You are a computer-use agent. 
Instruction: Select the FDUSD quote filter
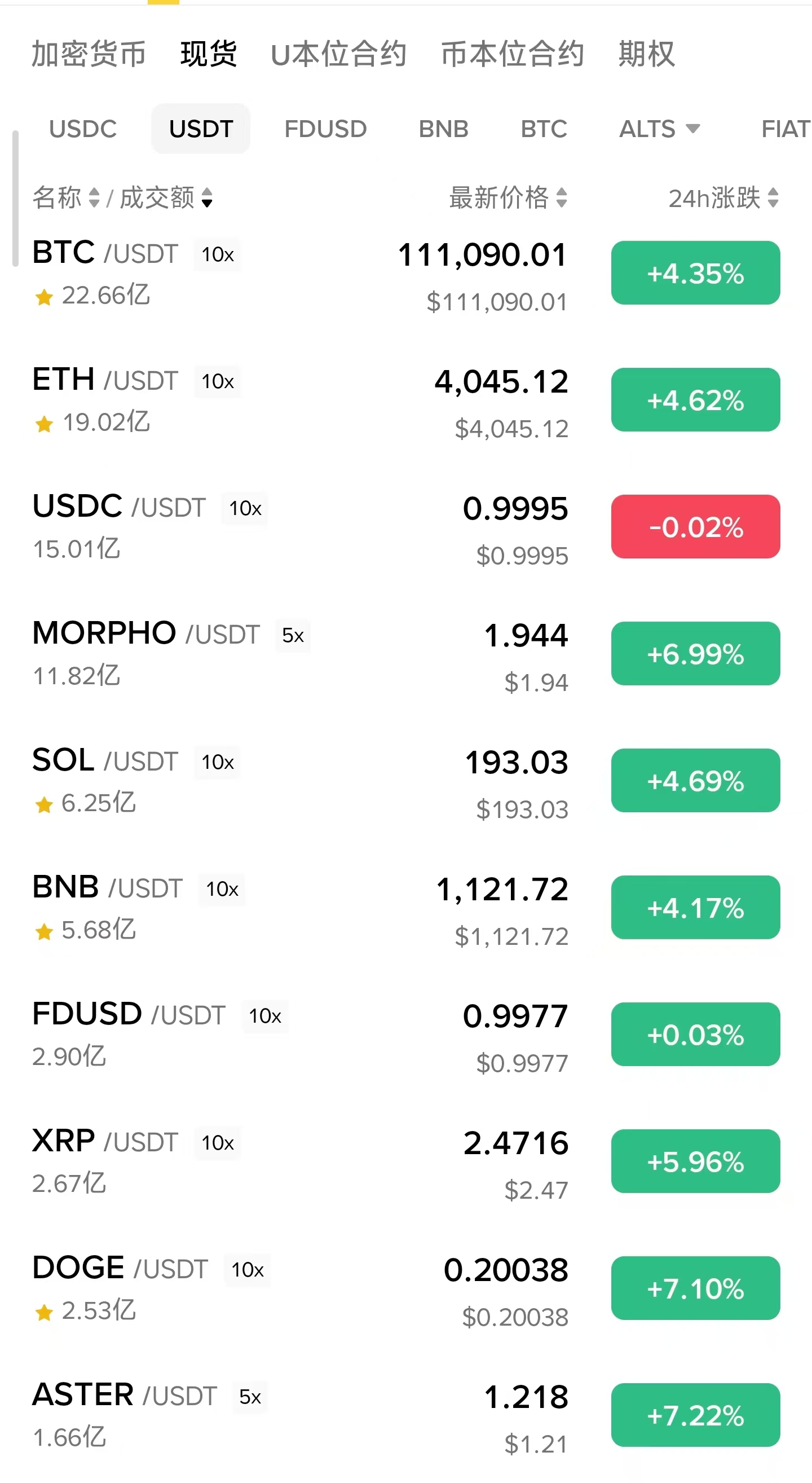tap(325, 129)
